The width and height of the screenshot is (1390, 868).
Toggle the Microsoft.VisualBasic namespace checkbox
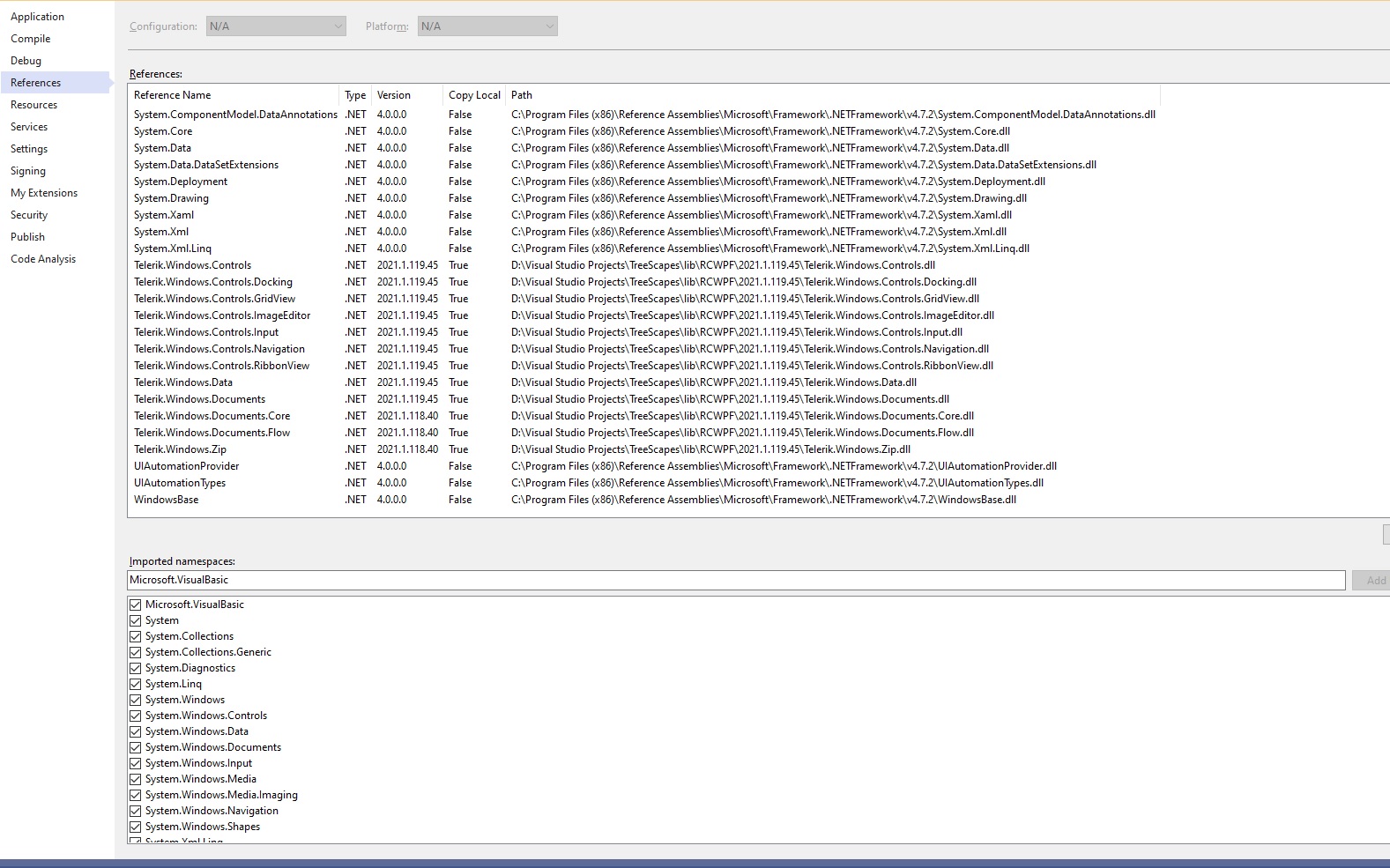tap(136, 605)
